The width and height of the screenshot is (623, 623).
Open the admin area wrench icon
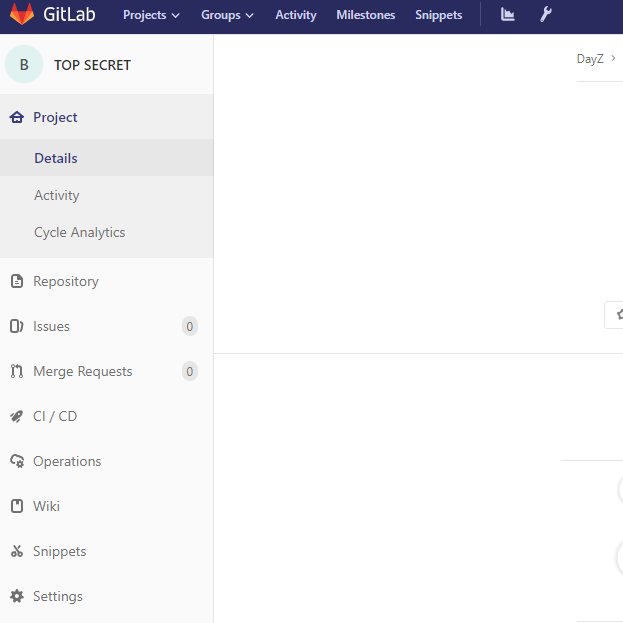[546, 15]
